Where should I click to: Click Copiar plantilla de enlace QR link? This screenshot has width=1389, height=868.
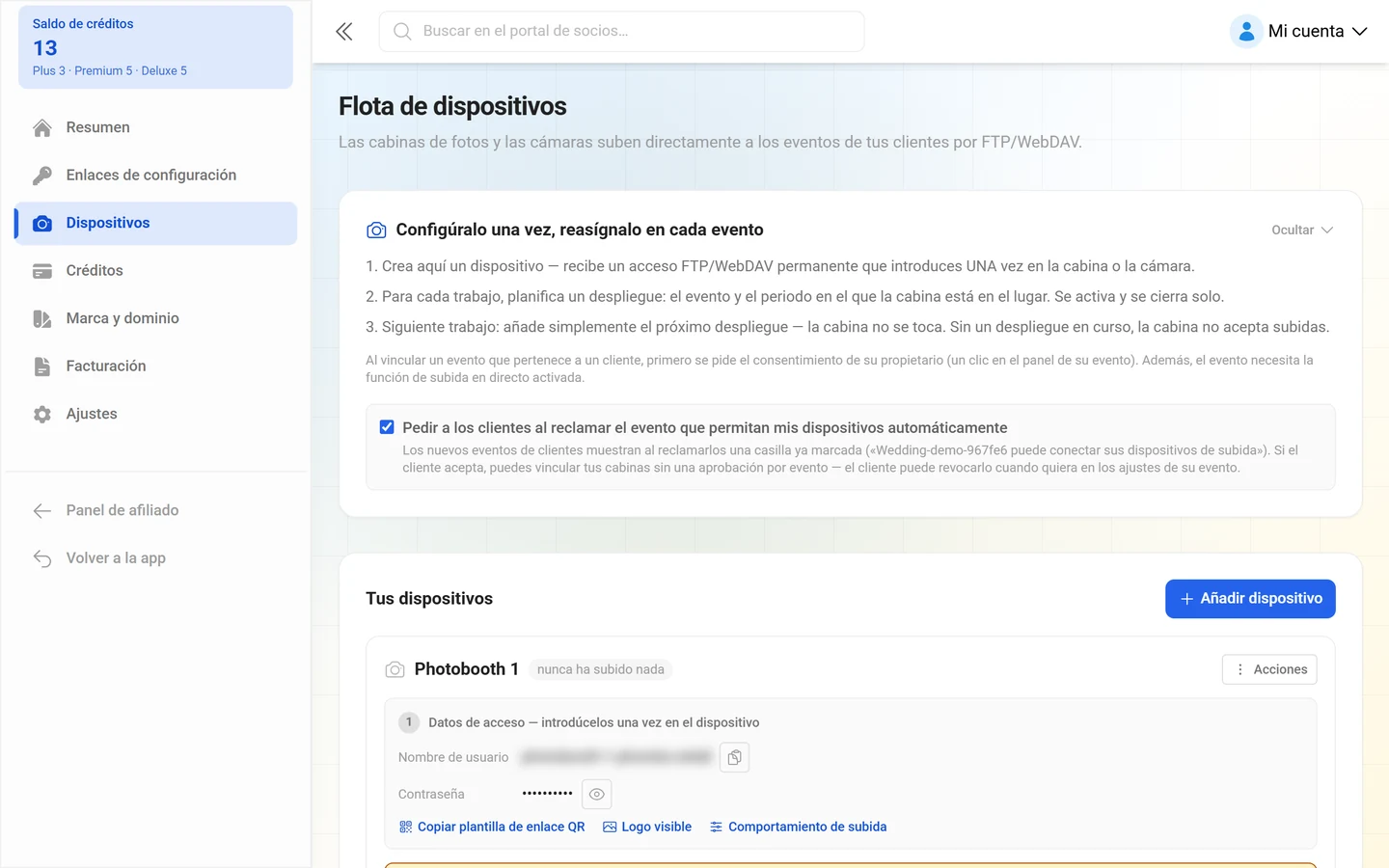(x=492, y=827)
